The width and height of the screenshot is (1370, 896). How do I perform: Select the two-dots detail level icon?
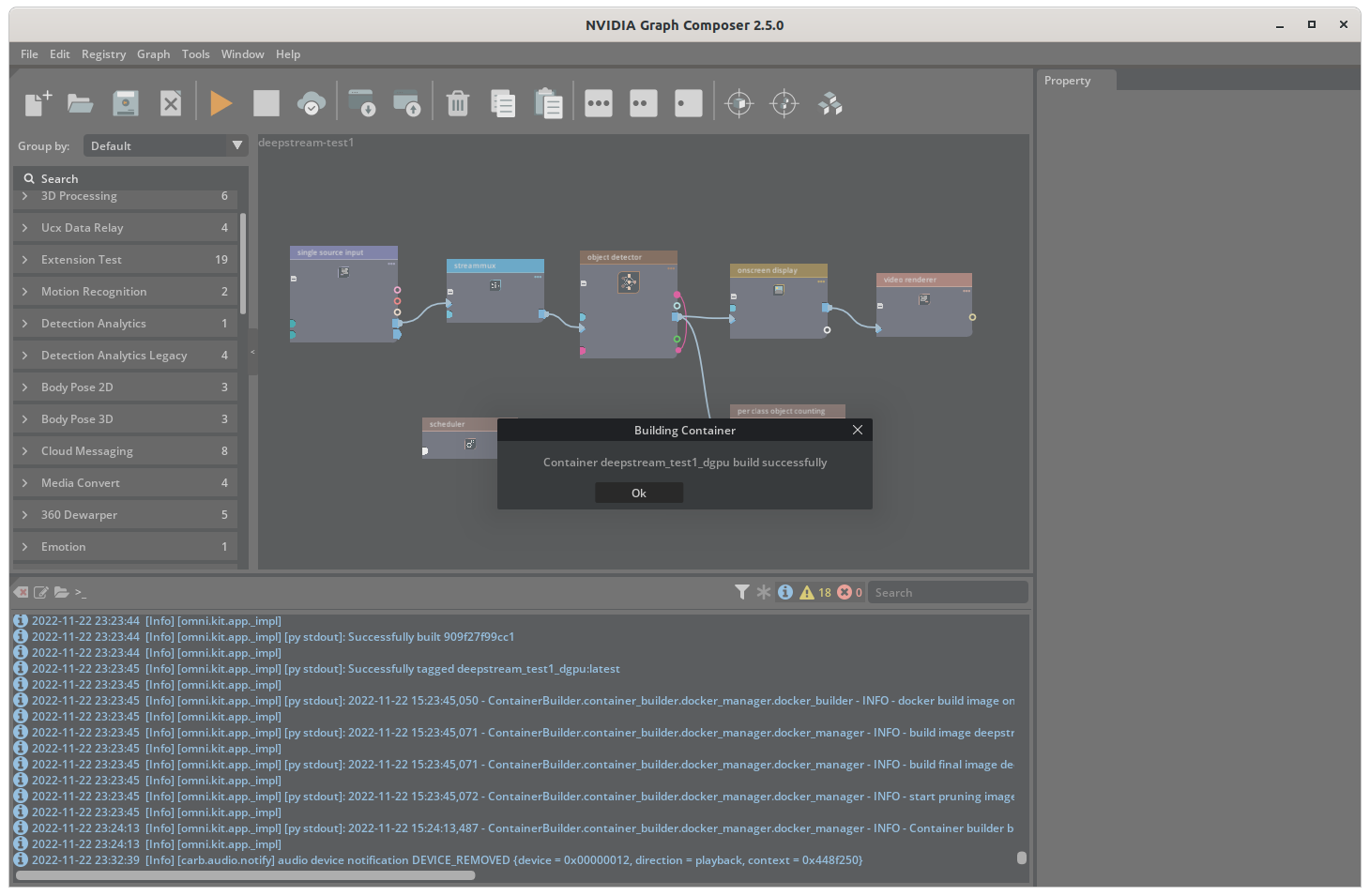(644, 103)
